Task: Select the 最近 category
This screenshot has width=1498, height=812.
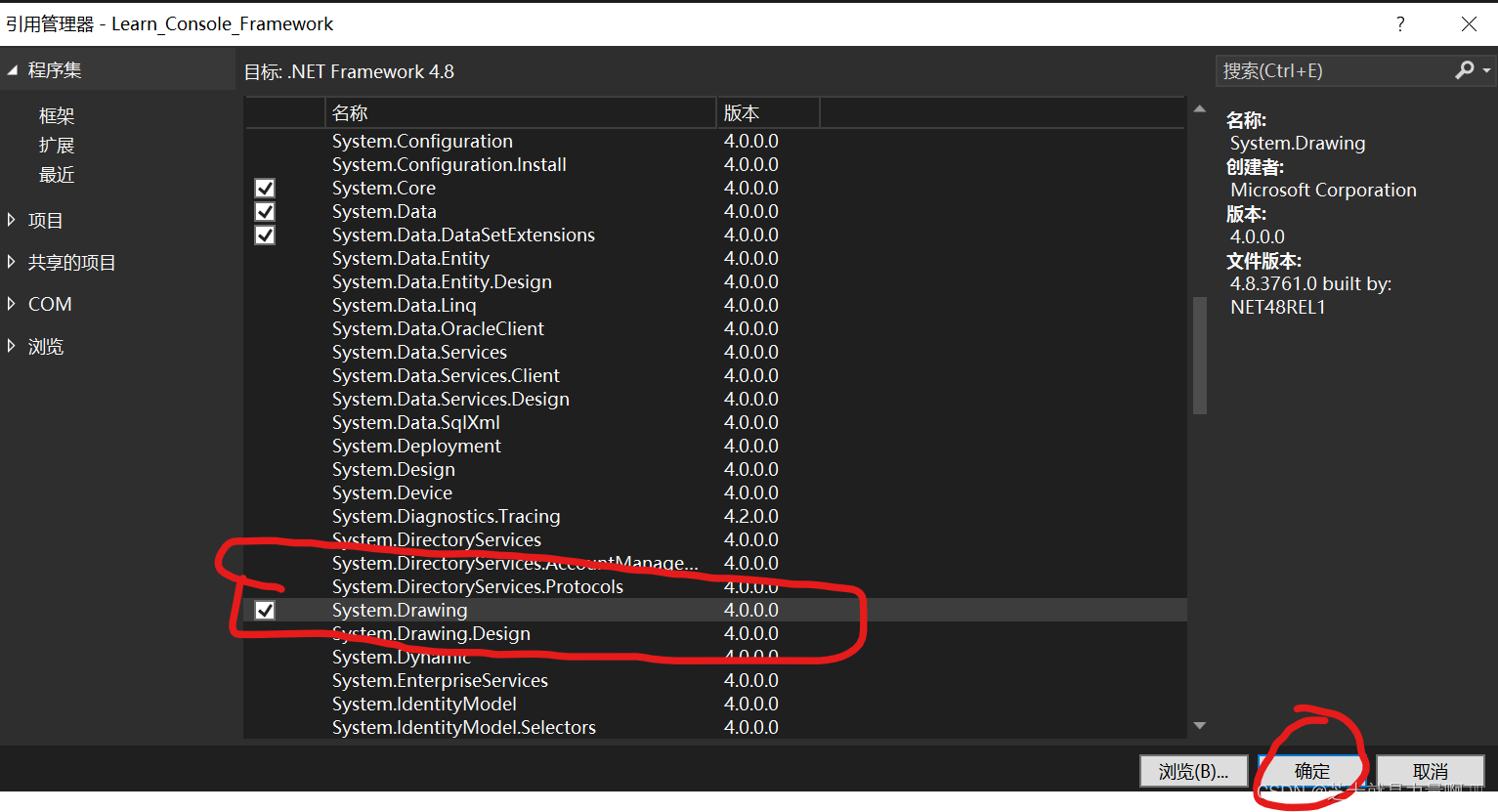Action: pos(57,175)
